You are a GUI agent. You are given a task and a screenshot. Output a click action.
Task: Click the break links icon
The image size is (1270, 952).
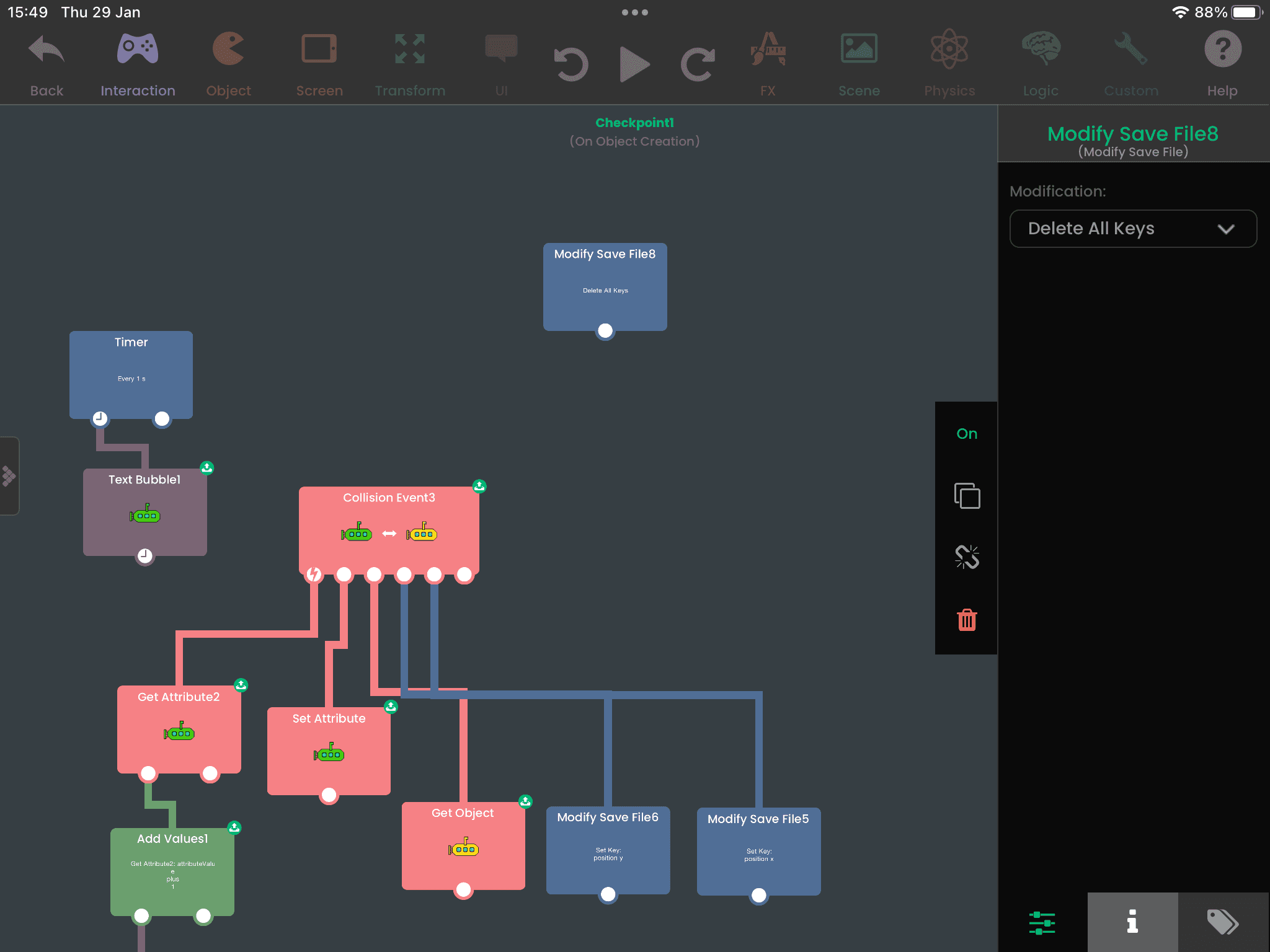[967, 557]
